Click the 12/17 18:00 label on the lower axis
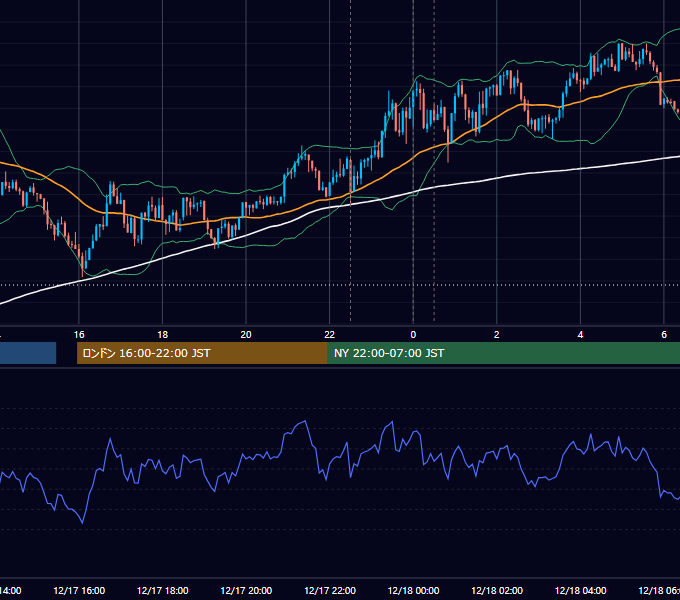This screenshot has height=600, width=680. click(163, 590)
